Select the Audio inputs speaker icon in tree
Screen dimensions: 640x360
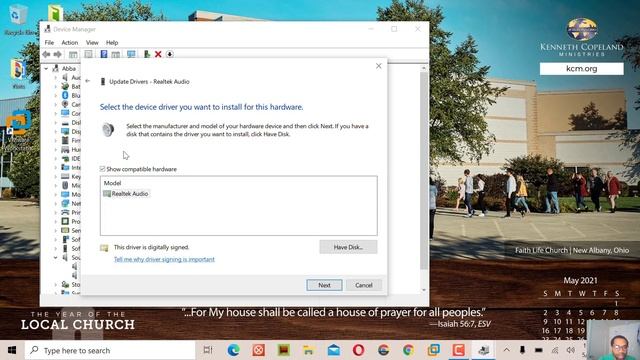(65, 78)
